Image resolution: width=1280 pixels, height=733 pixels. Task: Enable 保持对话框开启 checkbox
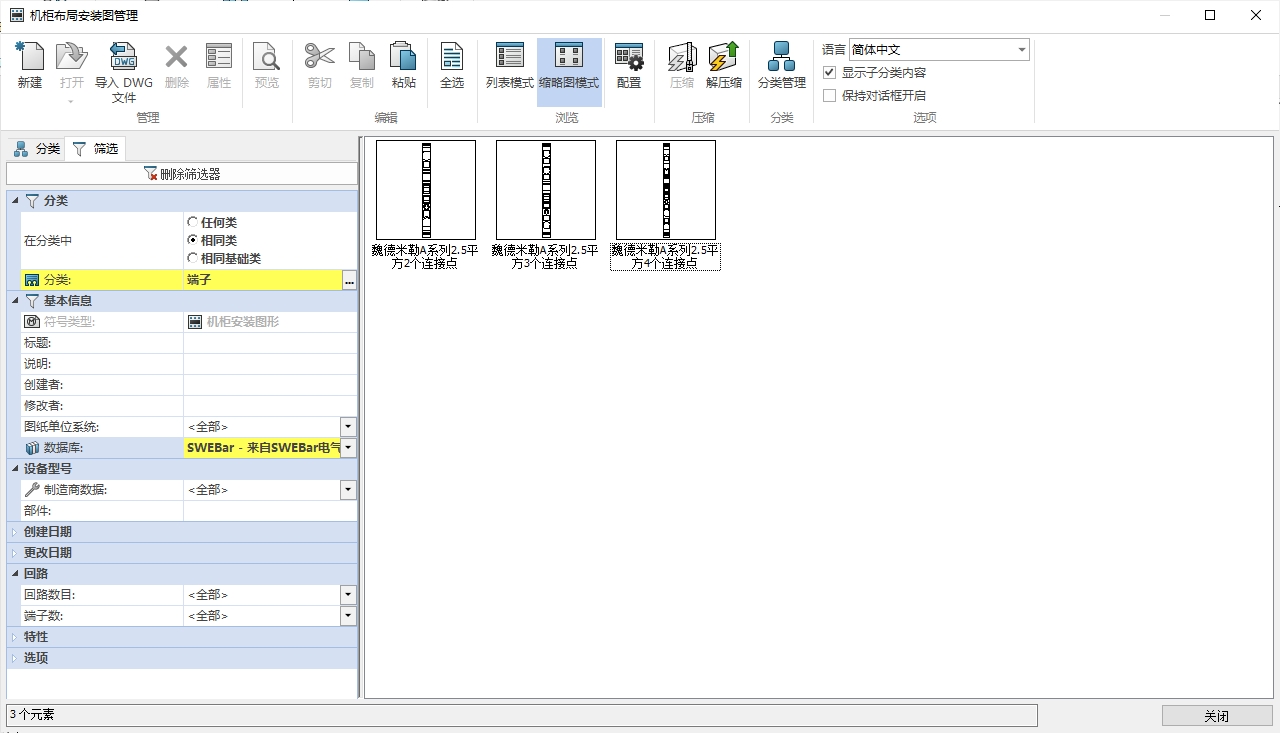coord(829,96)
